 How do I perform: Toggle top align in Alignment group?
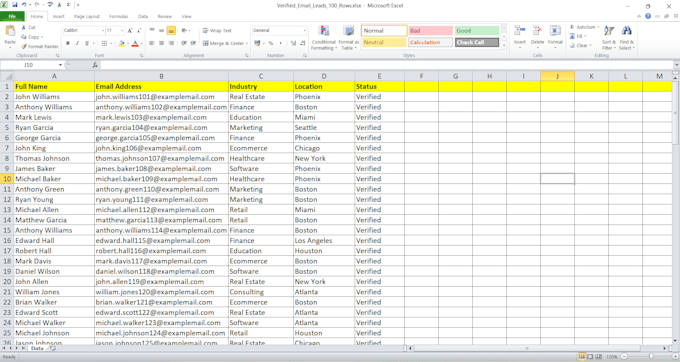(x=152, y=30)
